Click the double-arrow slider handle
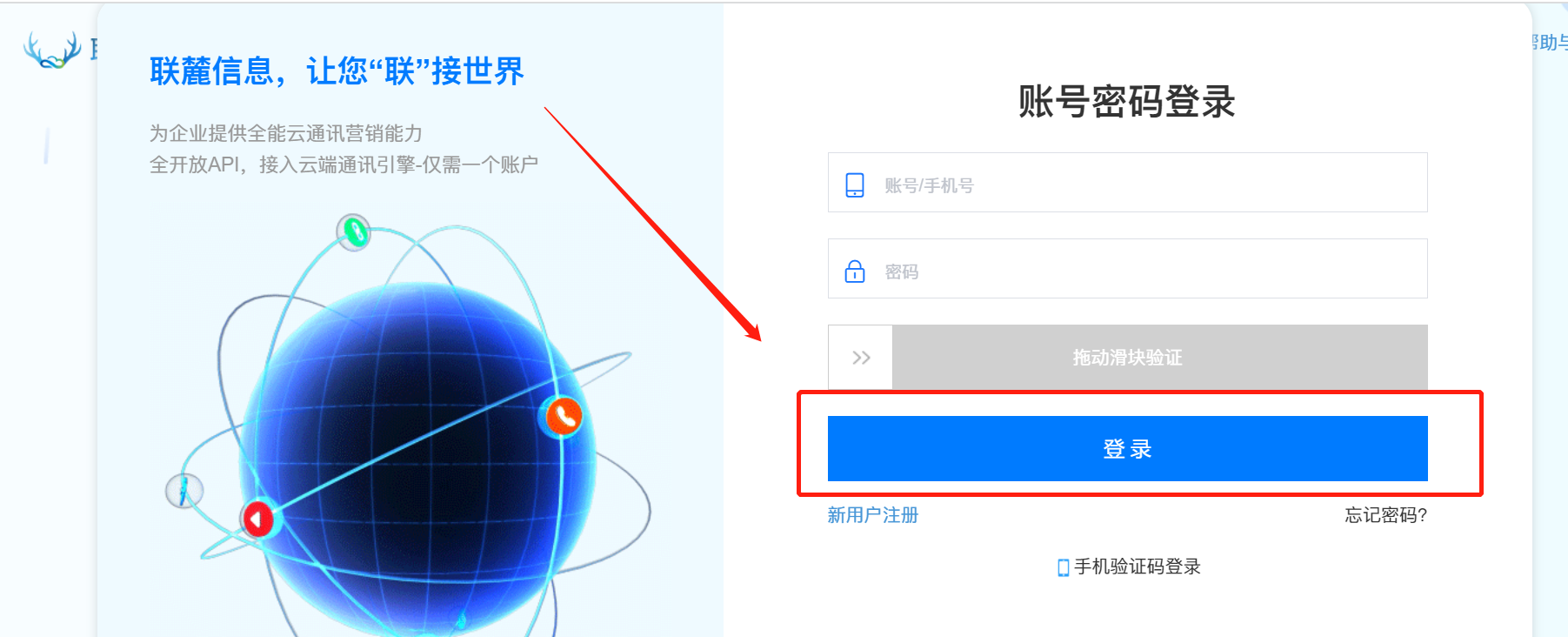Screen dimensions: 1568x637 (861, 357)
